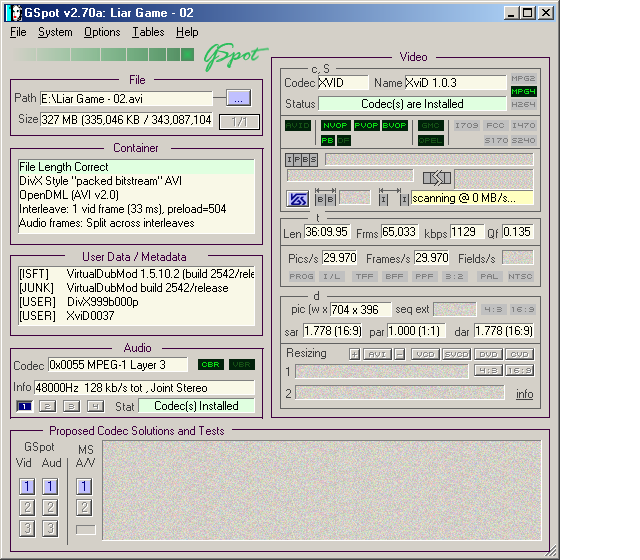The width and height of the screenshot is (640, 560).
Task: Click the I470 indicator
Action: (x=523, y=126)
